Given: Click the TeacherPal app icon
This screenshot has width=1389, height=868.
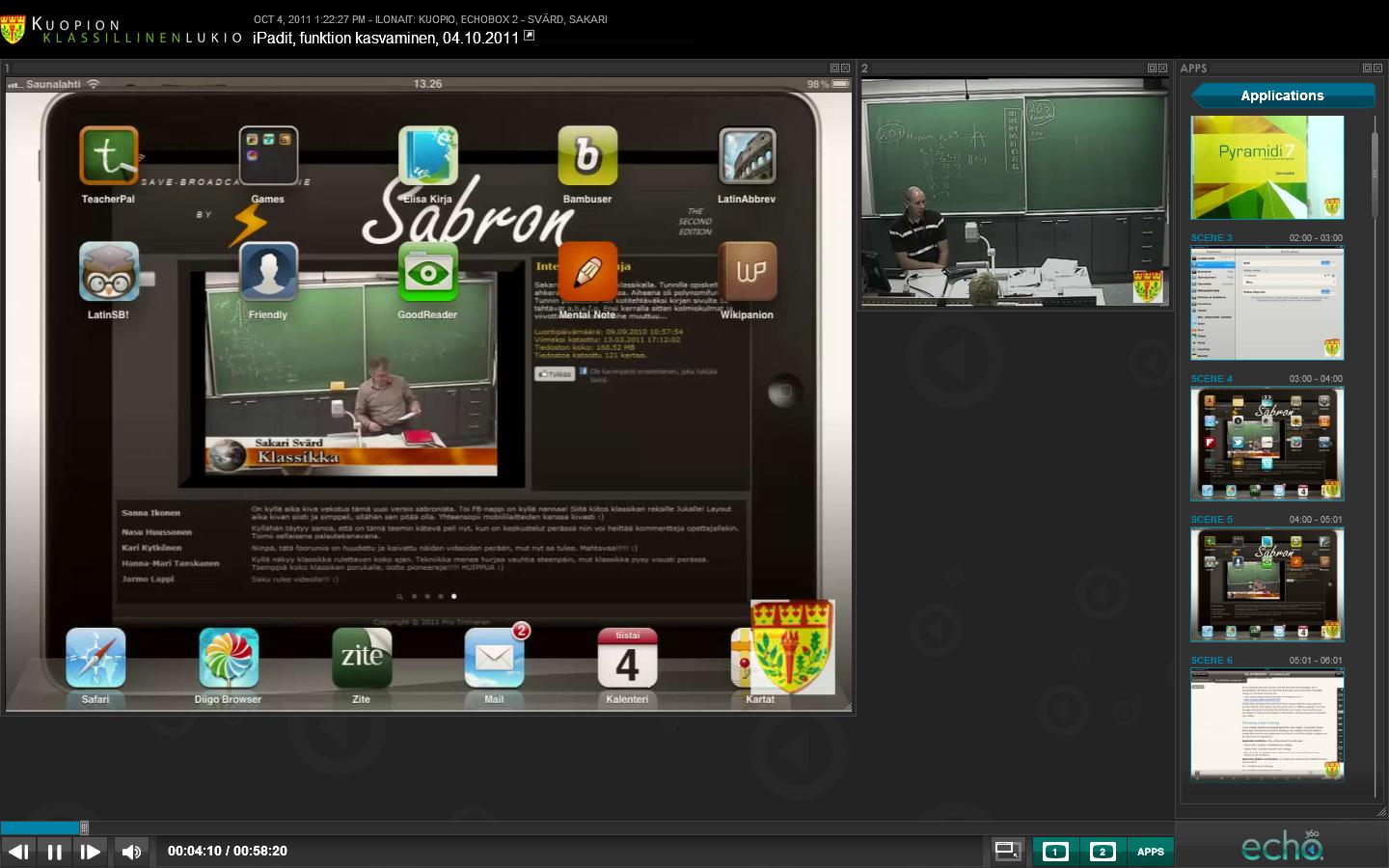Looking at the screenshot, I should (x=109, y=155).
